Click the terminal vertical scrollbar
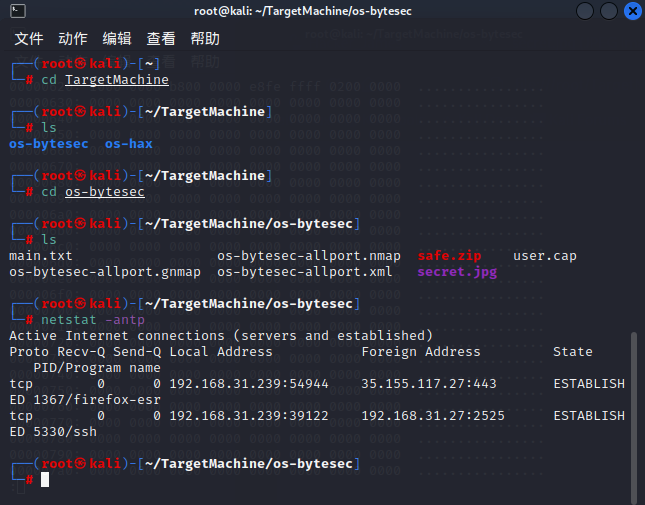This screenshot has height=505, width=645. click(x=634, y=417)
